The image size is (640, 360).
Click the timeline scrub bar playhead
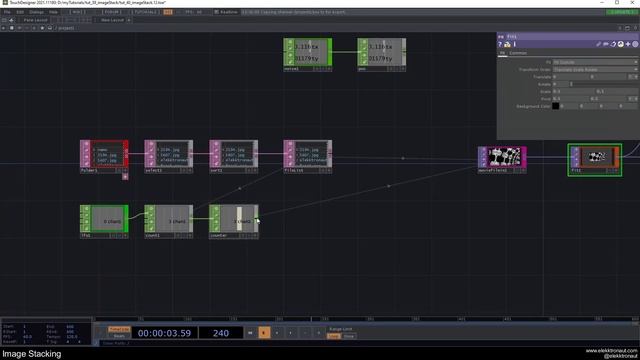click(311, 319)
